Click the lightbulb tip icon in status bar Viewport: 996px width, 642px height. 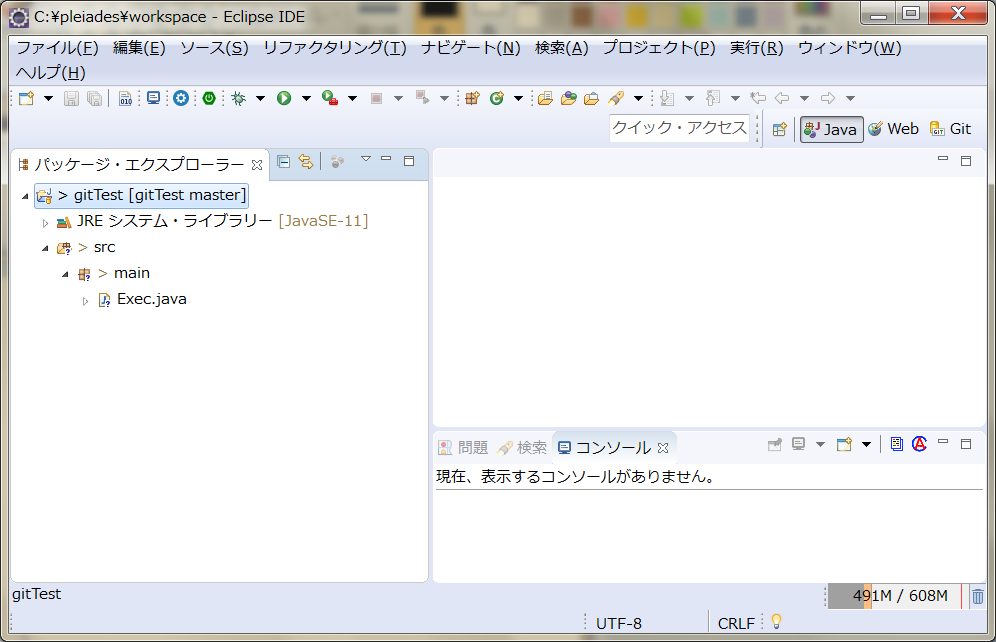pos(776,621)
